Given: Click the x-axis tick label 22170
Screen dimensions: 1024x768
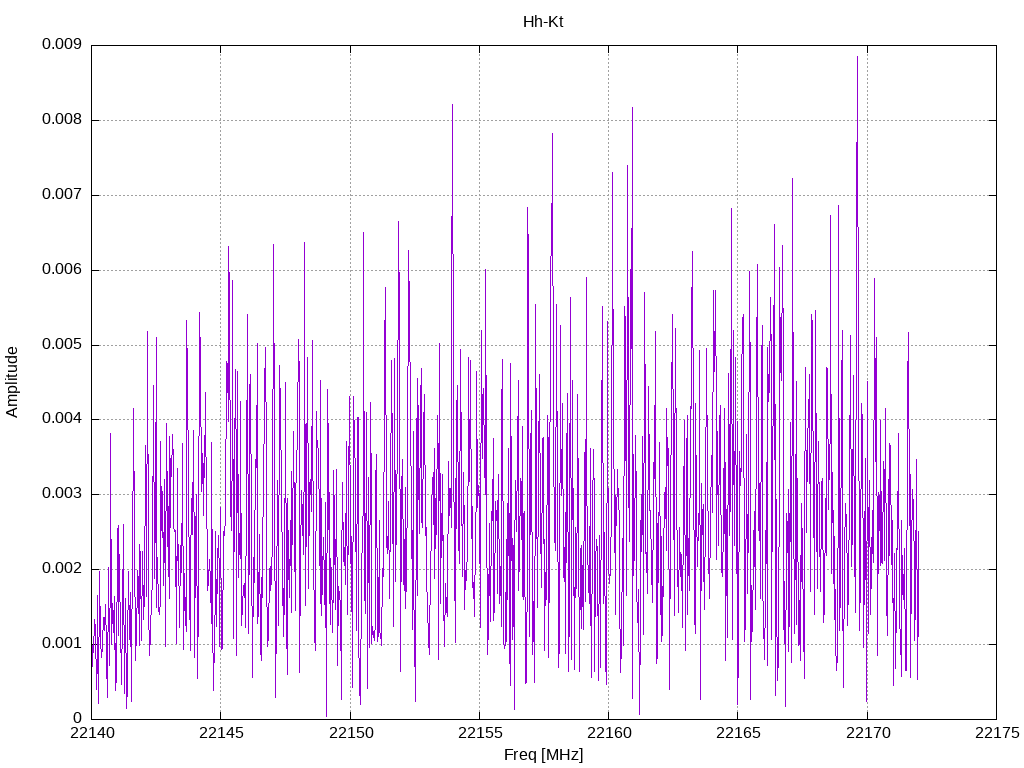Looking at the screenshot, I should [x=868, y=733].
